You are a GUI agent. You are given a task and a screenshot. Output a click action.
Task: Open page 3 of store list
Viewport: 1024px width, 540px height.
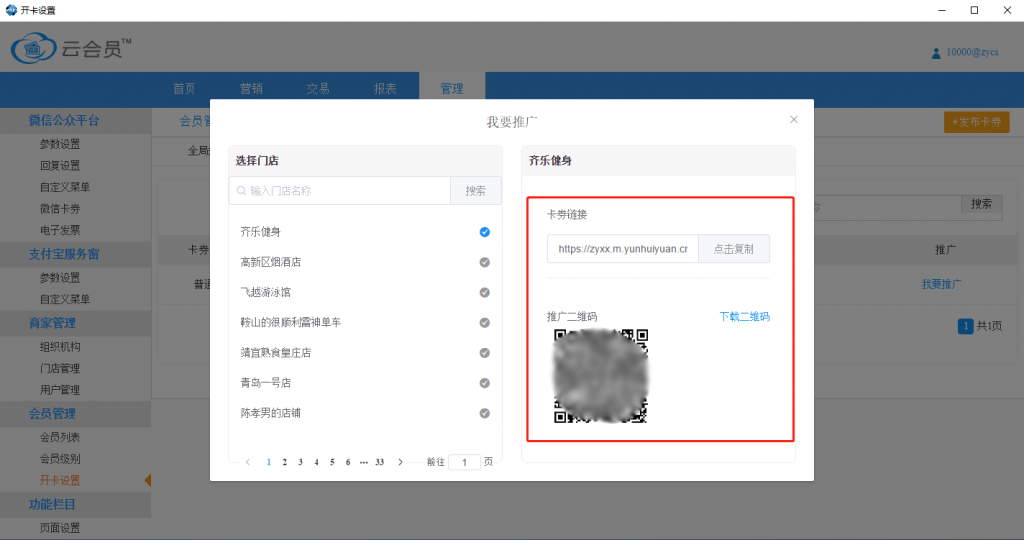click(300, 462)
